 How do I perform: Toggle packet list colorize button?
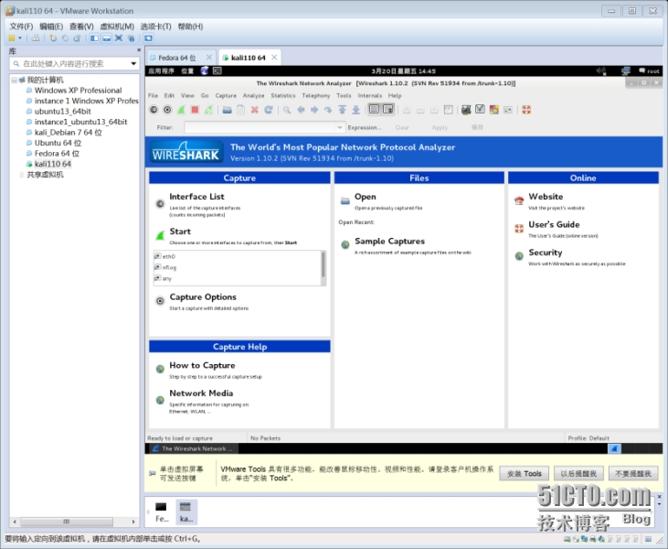coord(374,109)
